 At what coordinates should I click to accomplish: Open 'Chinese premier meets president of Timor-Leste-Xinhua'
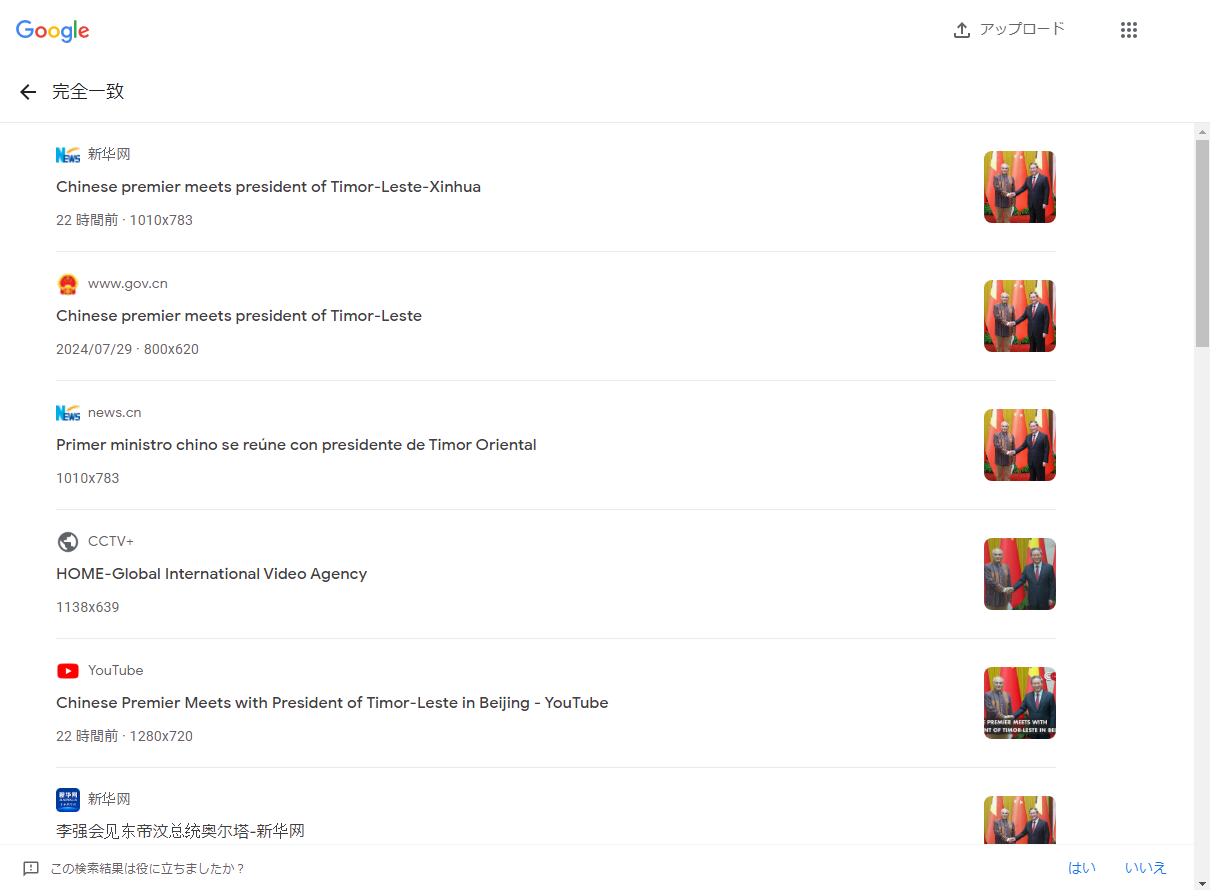click(268, 187)
